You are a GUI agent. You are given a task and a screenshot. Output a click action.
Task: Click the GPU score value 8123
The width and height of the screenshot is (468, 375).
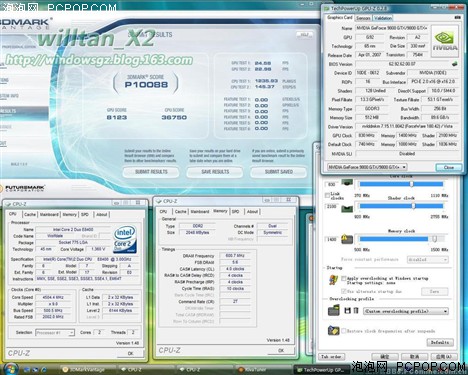point(117,117)
